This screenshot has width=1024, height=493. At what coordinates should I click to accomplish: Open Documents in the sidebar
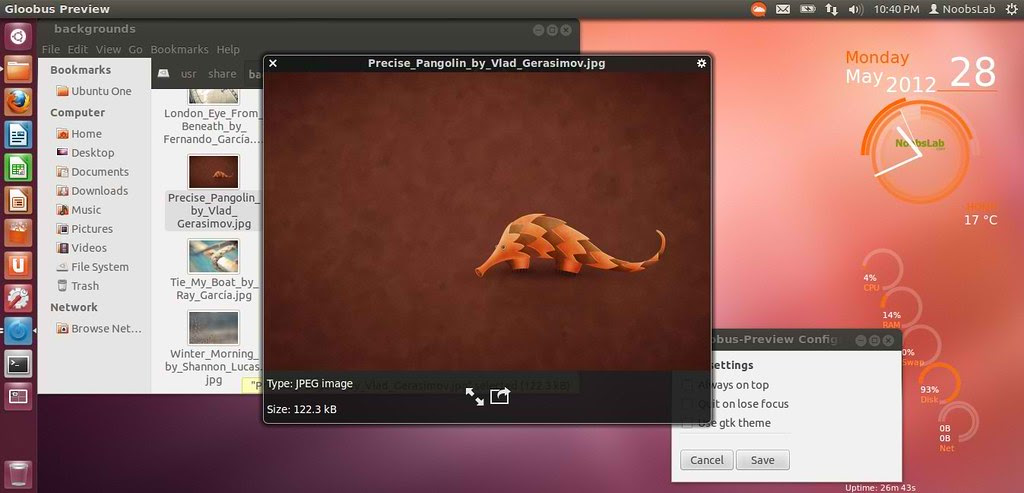[x=92, y=171]
